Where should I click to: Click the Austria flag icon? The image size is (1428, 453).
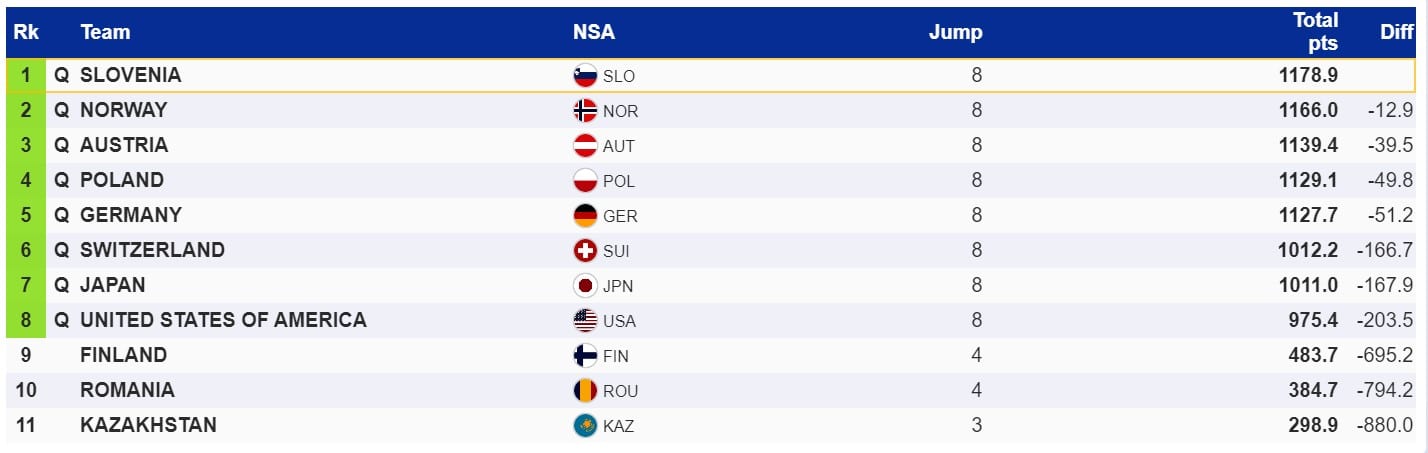coord(585,146)
